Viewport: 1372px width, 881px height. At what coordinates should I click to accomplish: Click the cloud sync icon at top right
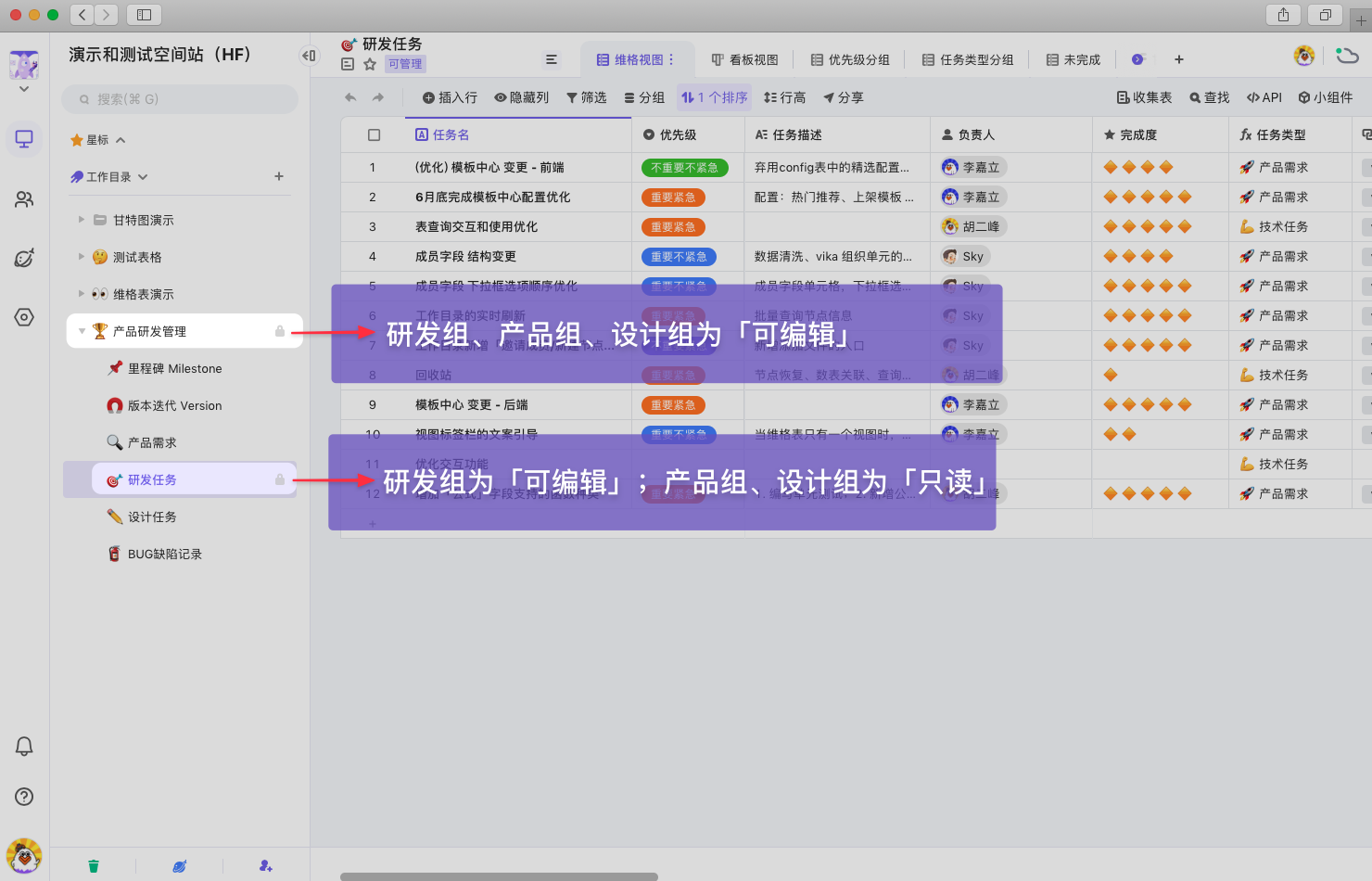tap(1347, 56)
